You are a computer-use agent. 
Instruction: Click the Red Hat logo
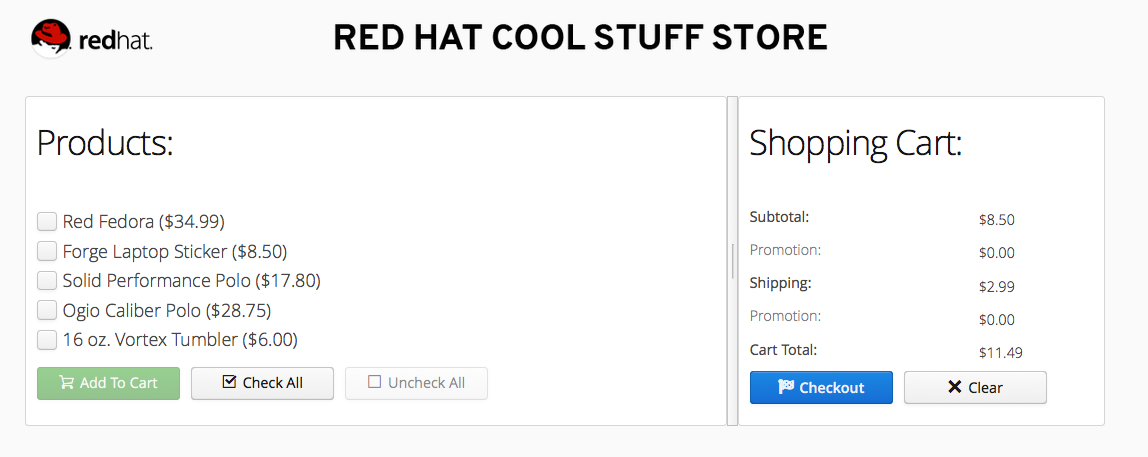(x=91, y=39)
